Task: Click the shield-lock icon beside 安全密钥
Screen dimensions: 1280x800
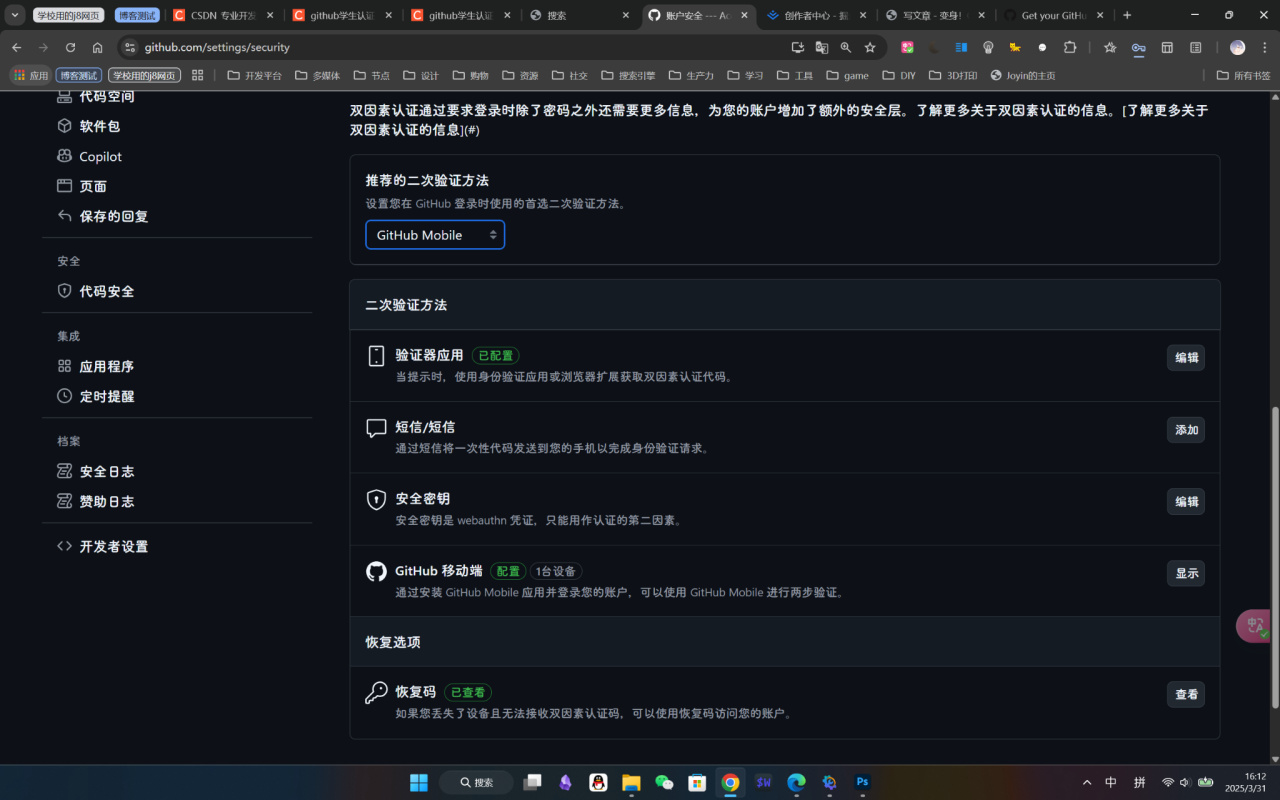Action: tap(376, 500)
